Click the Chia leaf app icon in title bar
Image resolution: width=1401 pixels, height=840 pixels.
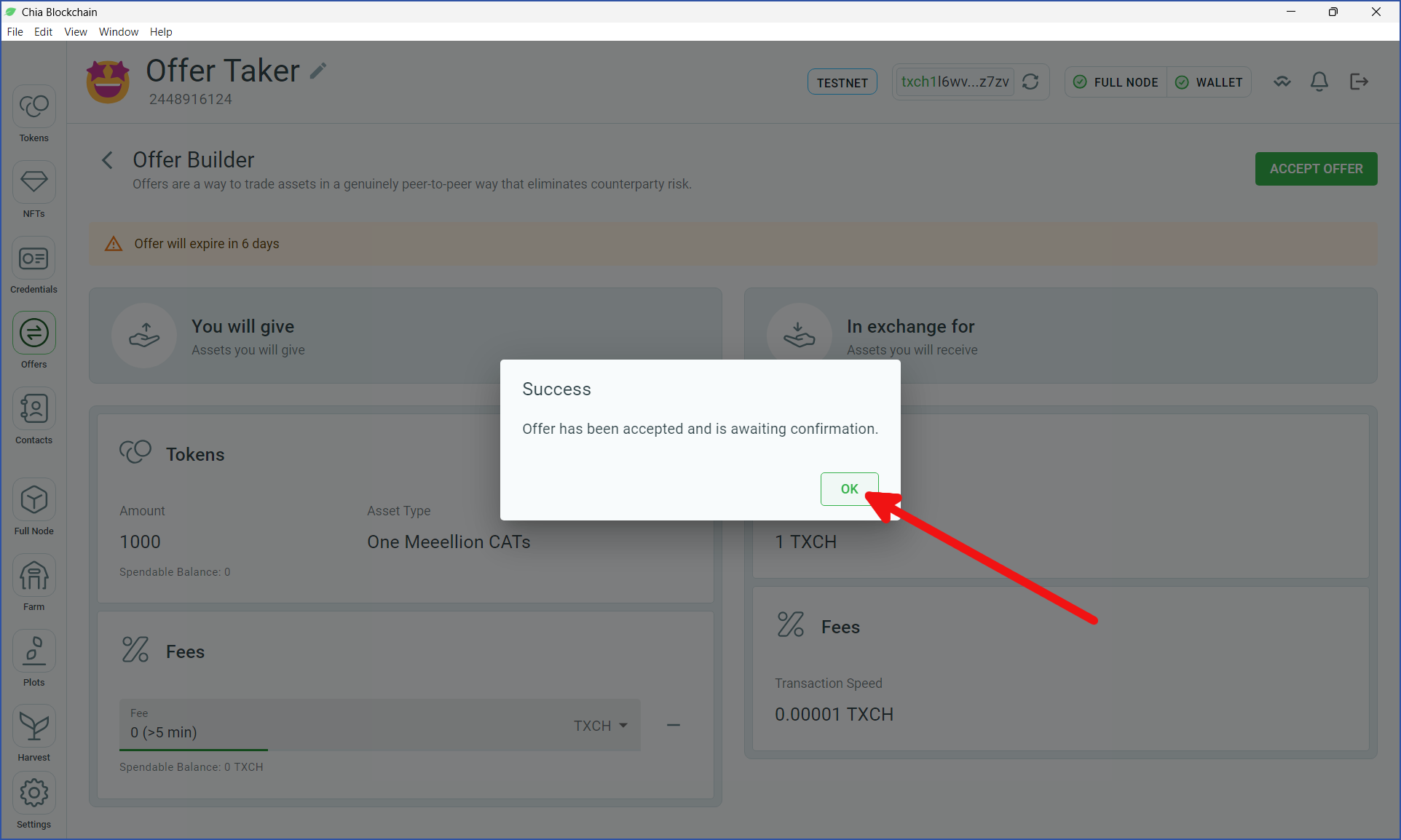[11, 12]
